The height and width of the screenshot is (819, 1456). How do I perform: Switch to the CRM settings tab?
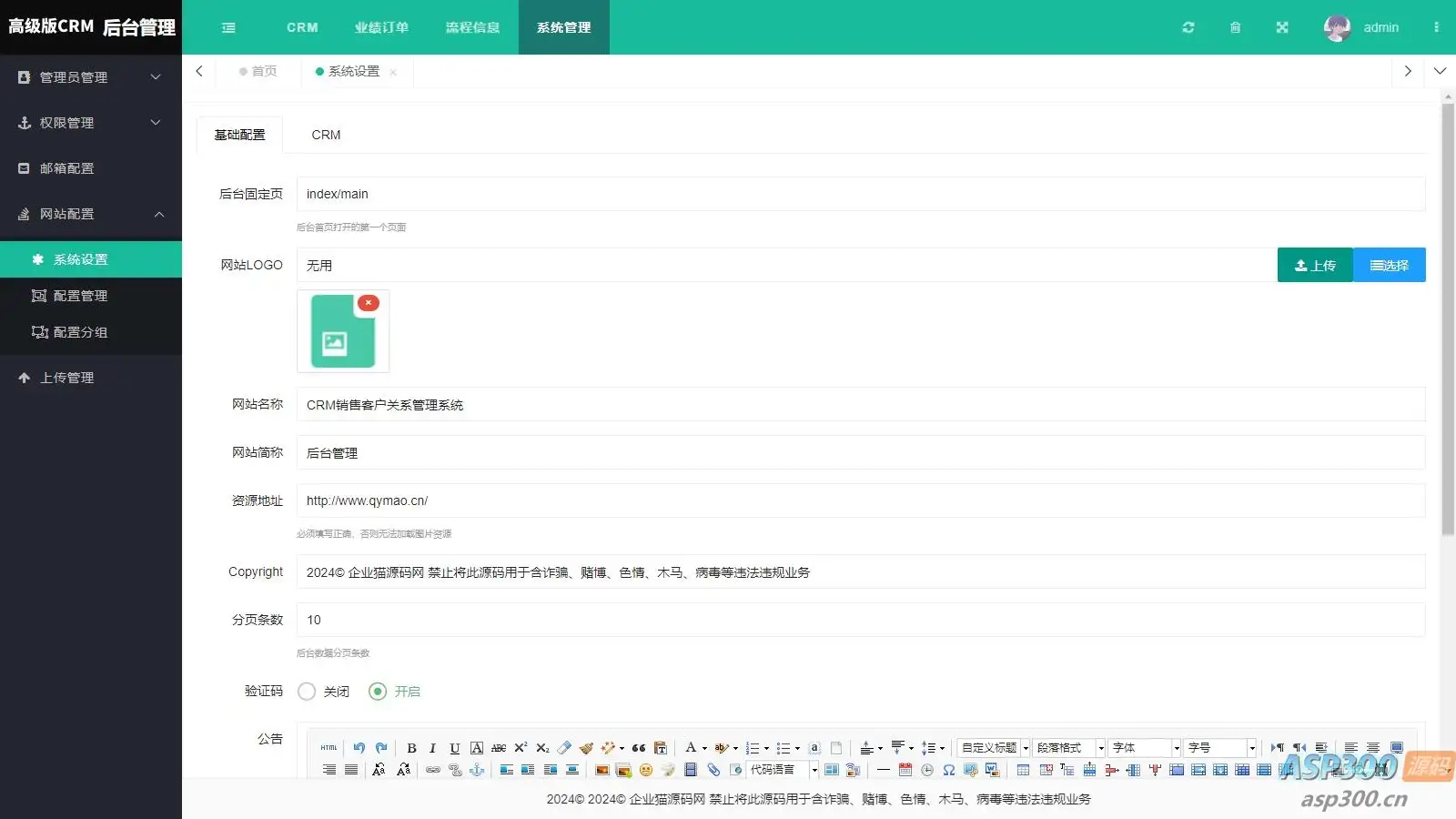pyautogui.click(x=326, y=135)
